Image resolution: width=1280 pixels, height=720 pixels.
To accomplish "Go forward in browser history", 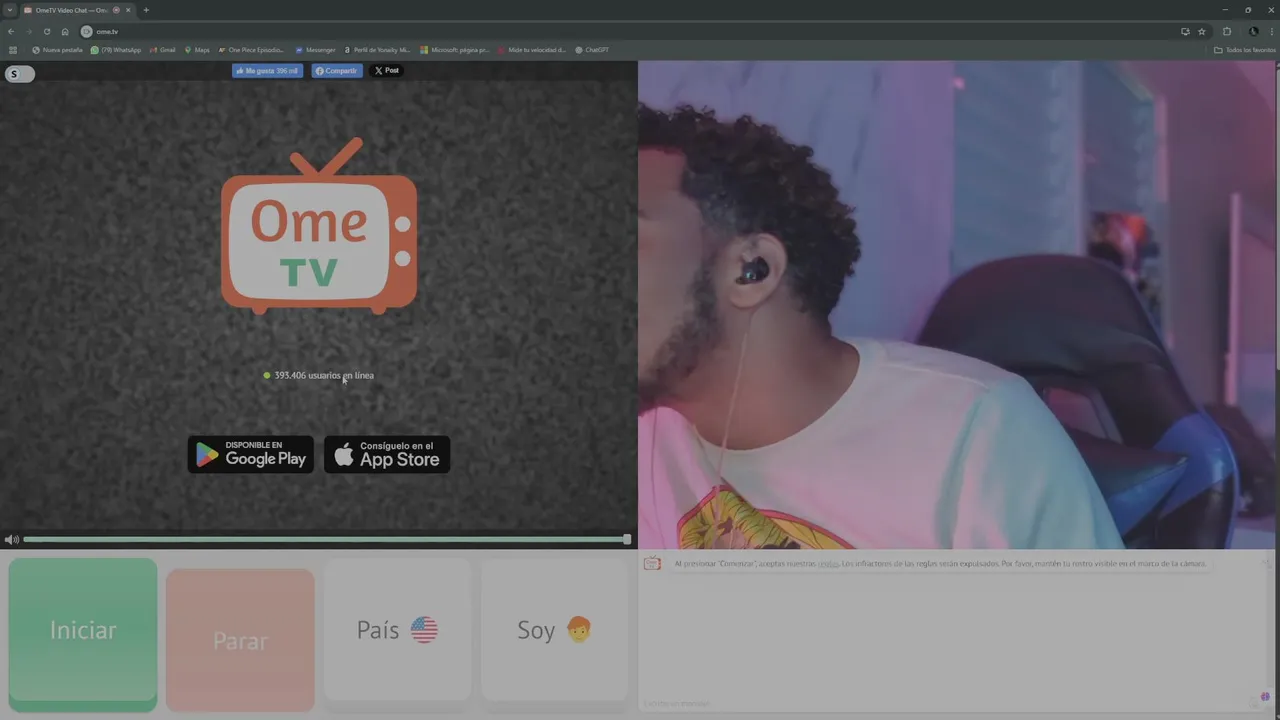I will click(29, 32).
